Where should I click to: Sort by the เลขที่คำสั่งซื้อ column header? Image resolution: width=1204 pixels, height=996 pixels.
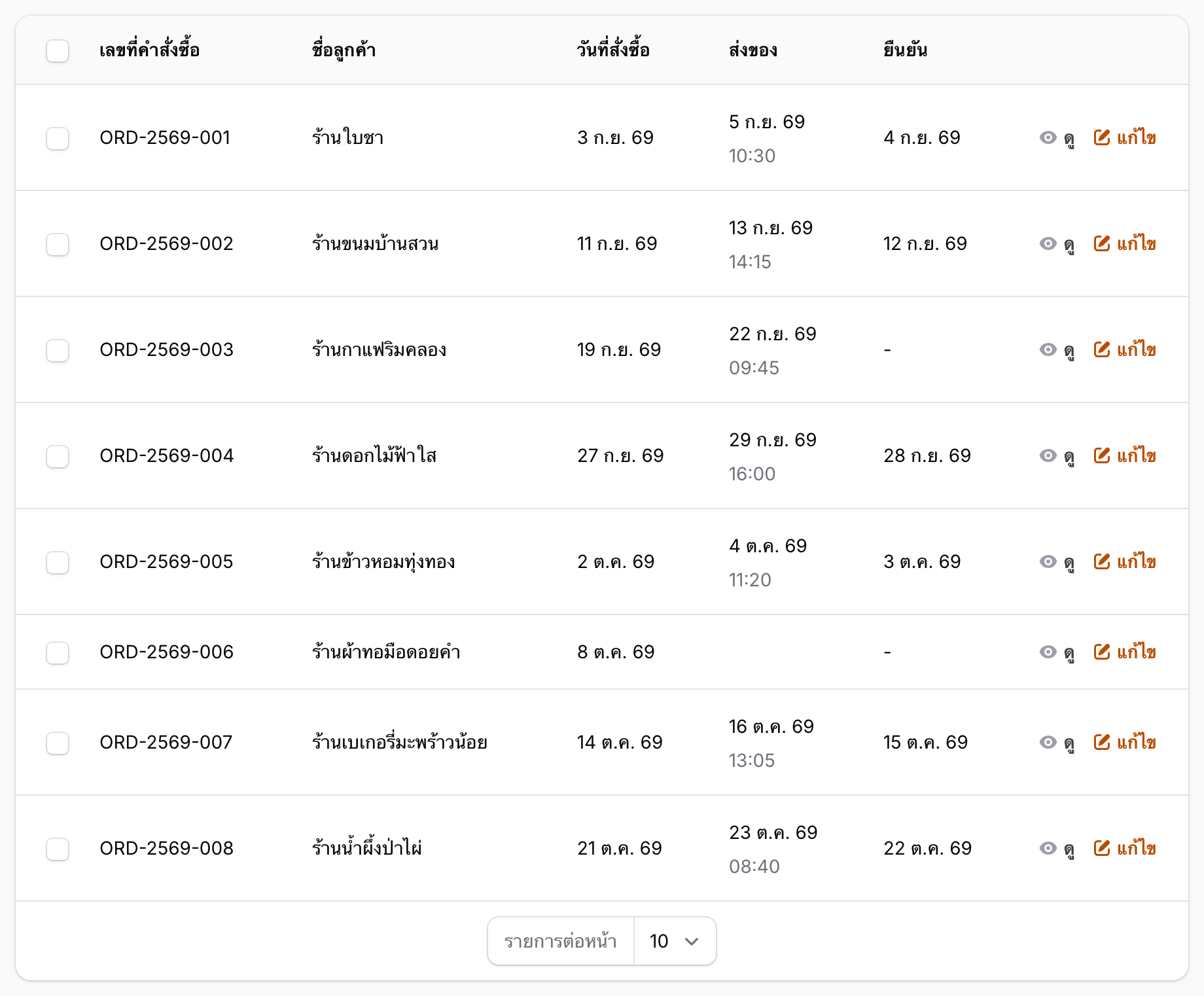[149, 50]
